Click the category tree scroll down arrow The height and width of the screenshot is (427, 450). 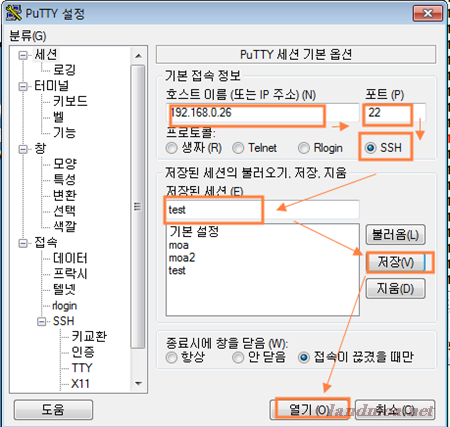pyautogui.click(x=139, y=384)
